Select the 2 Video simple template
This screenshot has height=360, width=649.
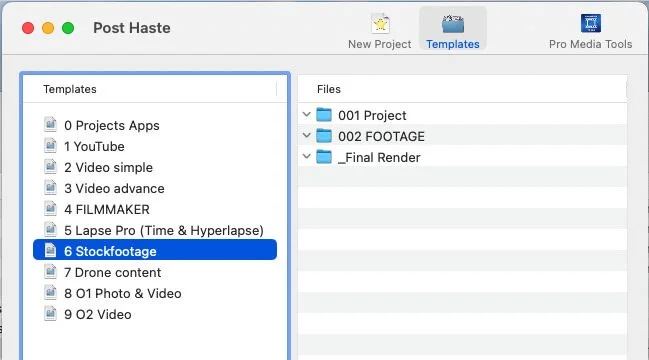(x=108, y=168)
